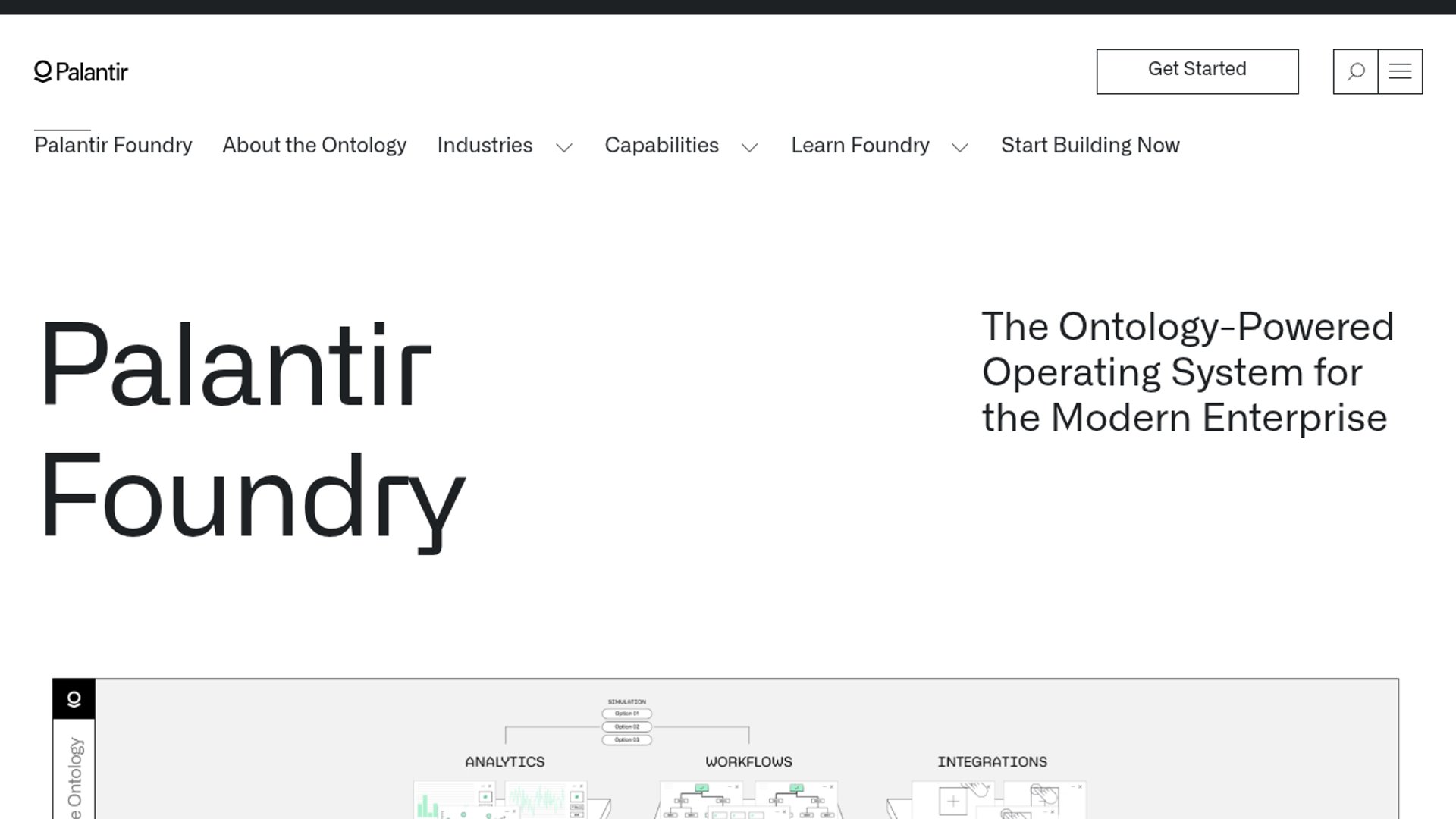Viewport: 1456px width, 819px height.
Task: Expand the Learn Foundry dropdown chevron
Action: [x=960, y=147]
